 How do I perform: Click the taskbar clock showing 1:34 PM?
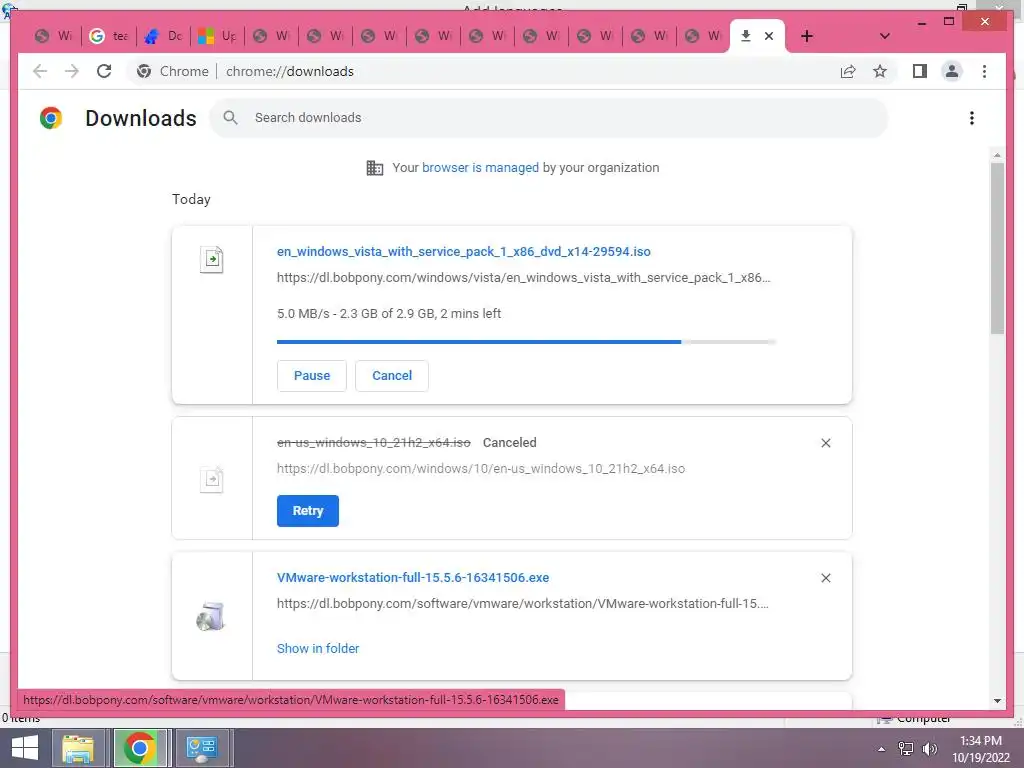tap(981, 748)
